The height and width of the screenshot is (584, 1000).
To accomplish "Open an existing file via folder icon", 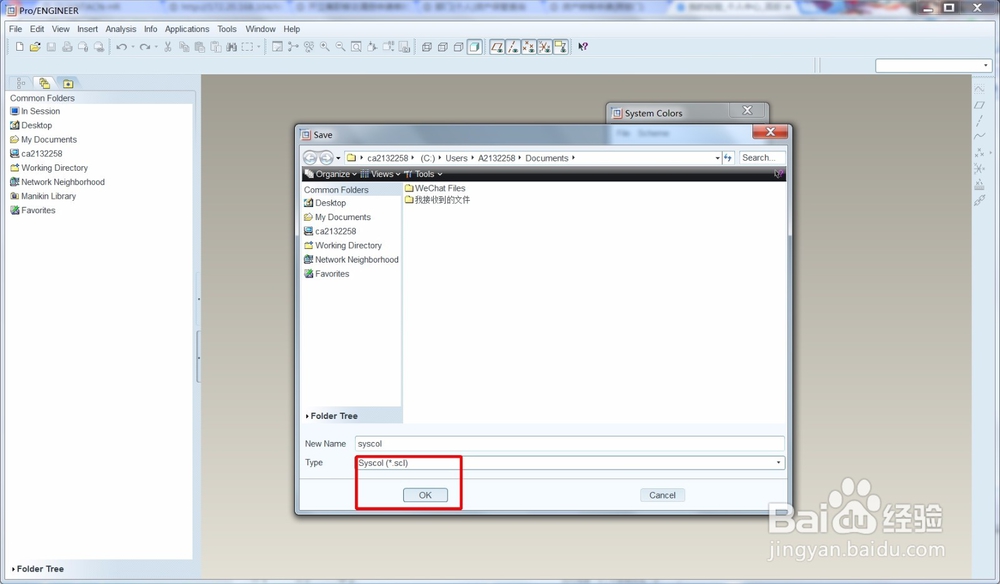I will [35, 47].
